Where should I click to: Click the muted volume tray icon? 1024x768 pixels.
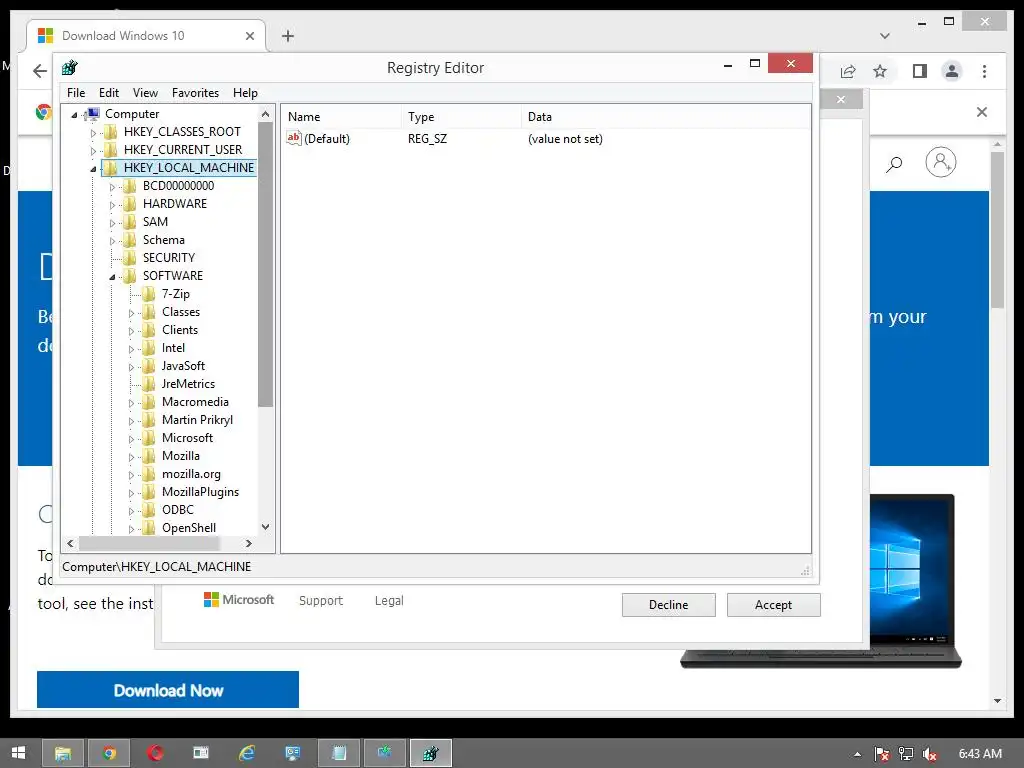point(930,754)
